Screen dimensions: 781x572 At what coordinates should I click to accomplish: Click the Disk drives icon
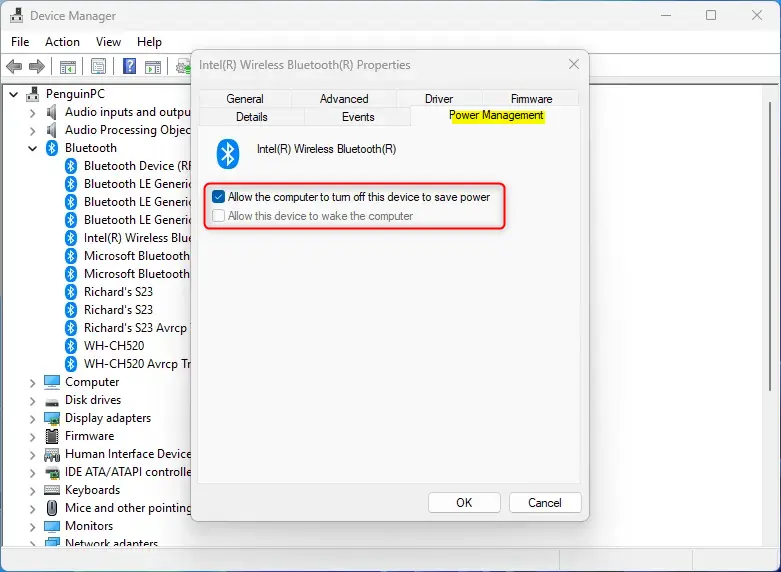click(x=52, y=401)
